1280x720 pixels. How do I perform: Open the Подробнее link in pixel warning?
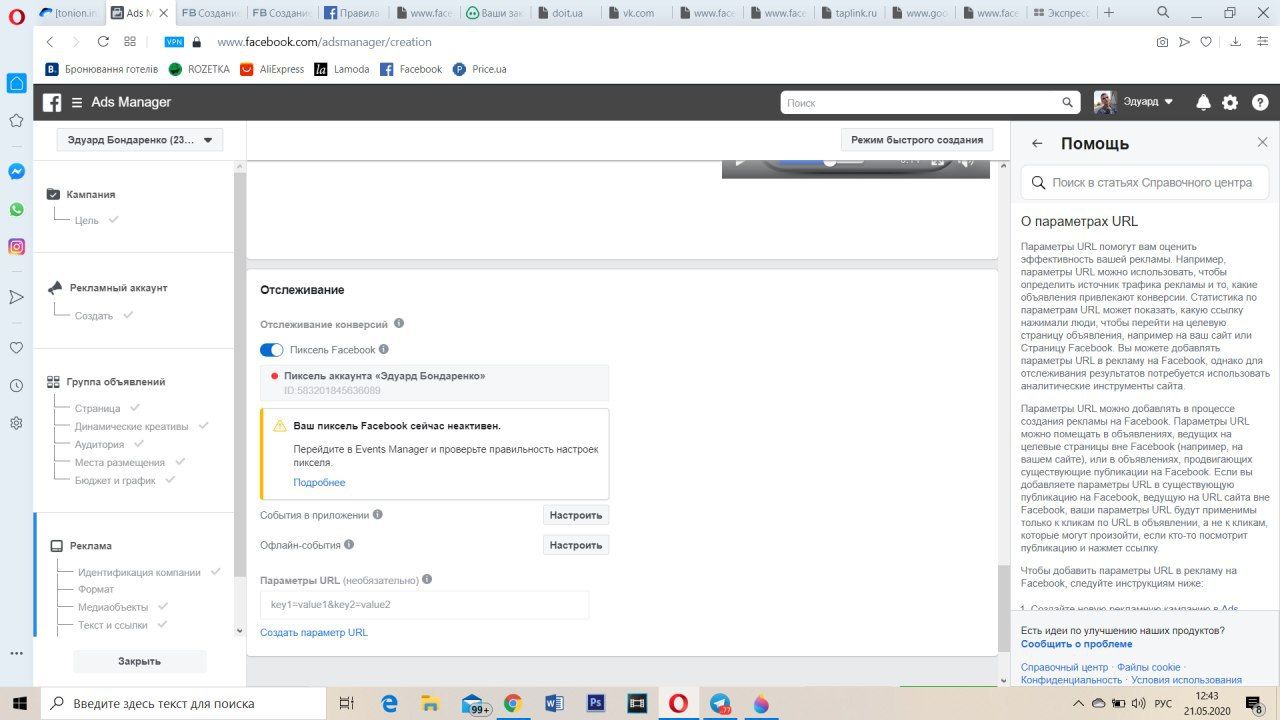(319, 482)
